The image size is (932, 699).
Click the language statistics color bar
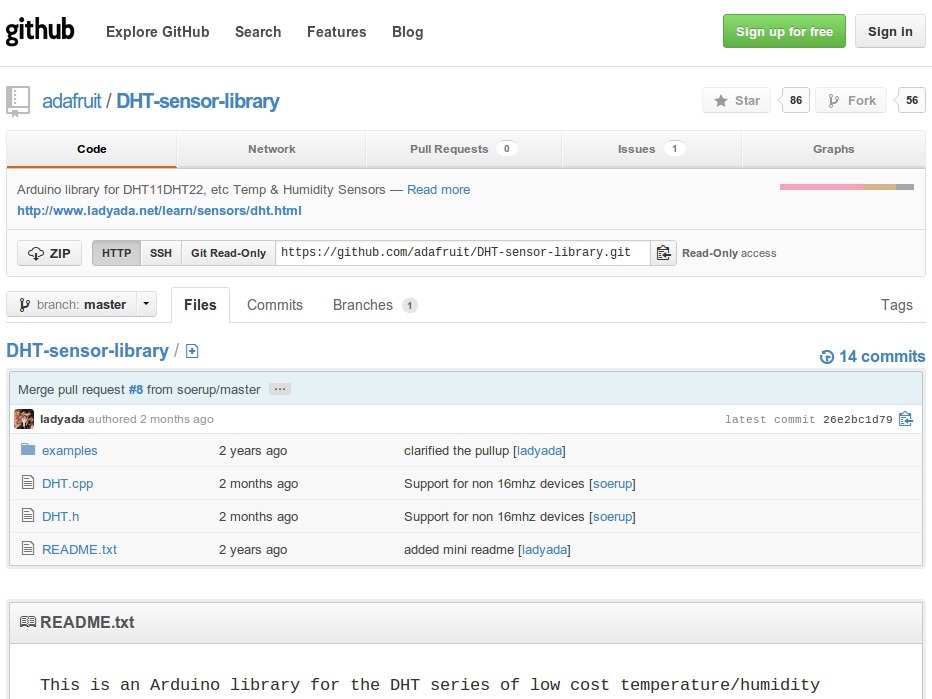(x=846, y=187)
